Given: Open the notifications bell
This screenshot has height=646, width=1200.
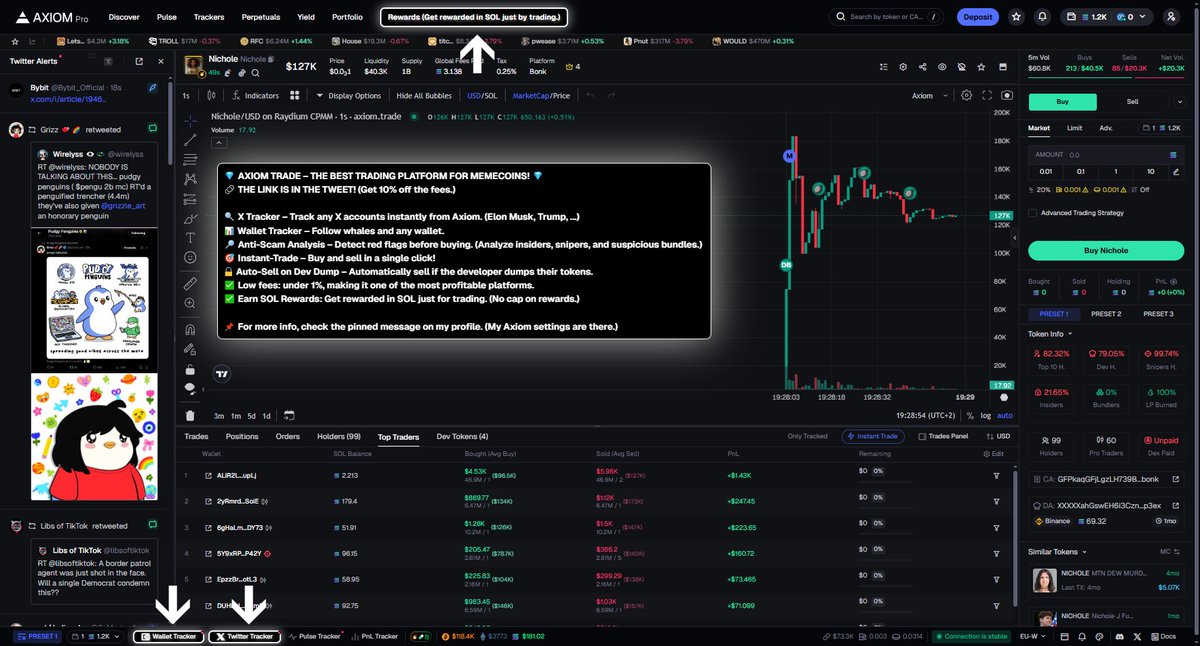Looking at the screenshot, I should pos(1043,17).
